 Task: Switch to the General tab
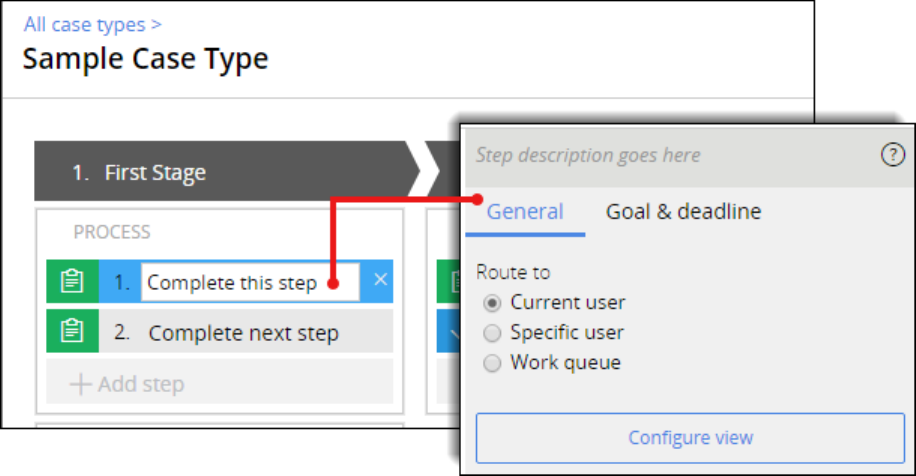click(525, 212)
